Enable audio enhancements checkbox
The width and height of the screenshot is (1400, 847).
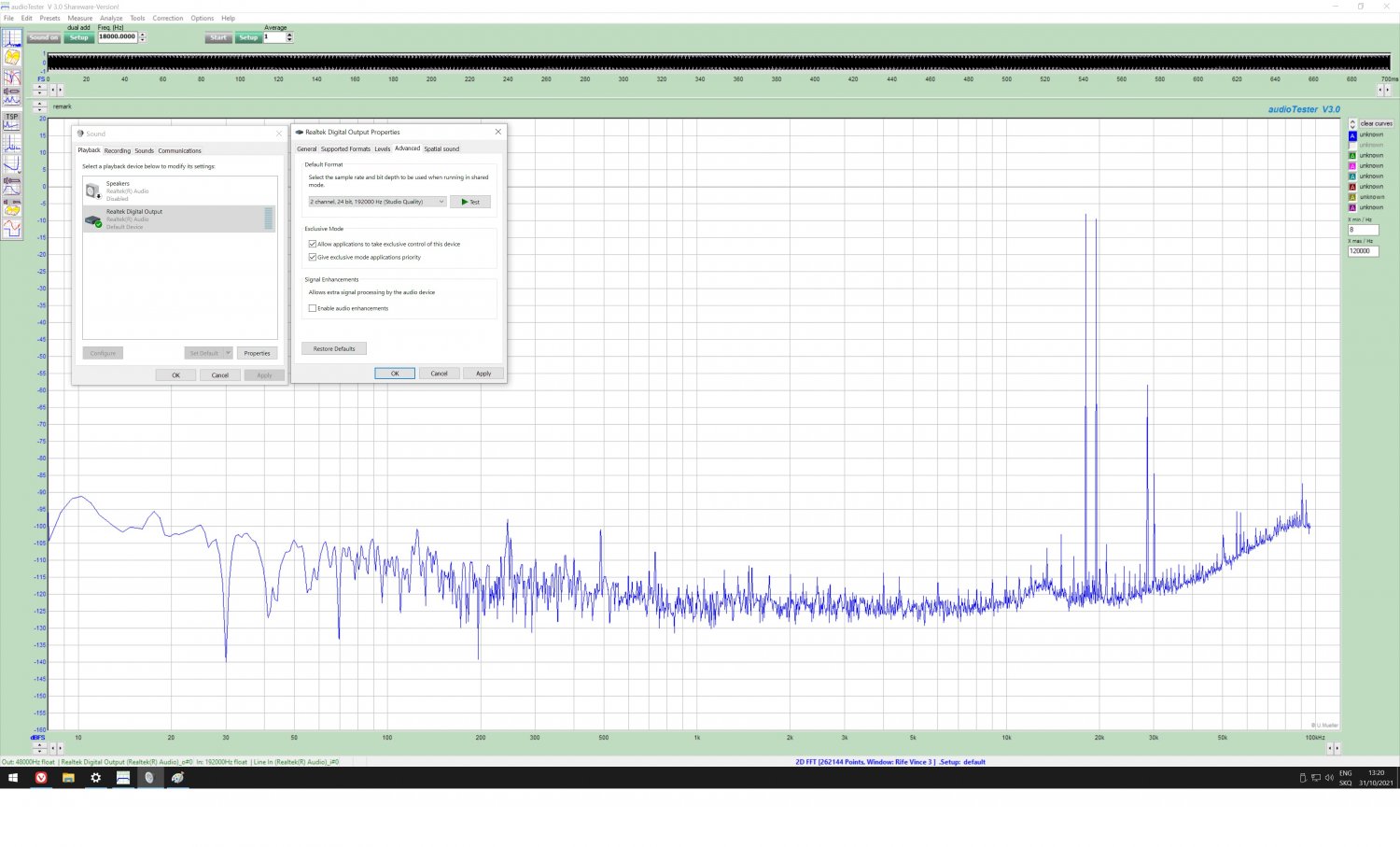point(313,308)
